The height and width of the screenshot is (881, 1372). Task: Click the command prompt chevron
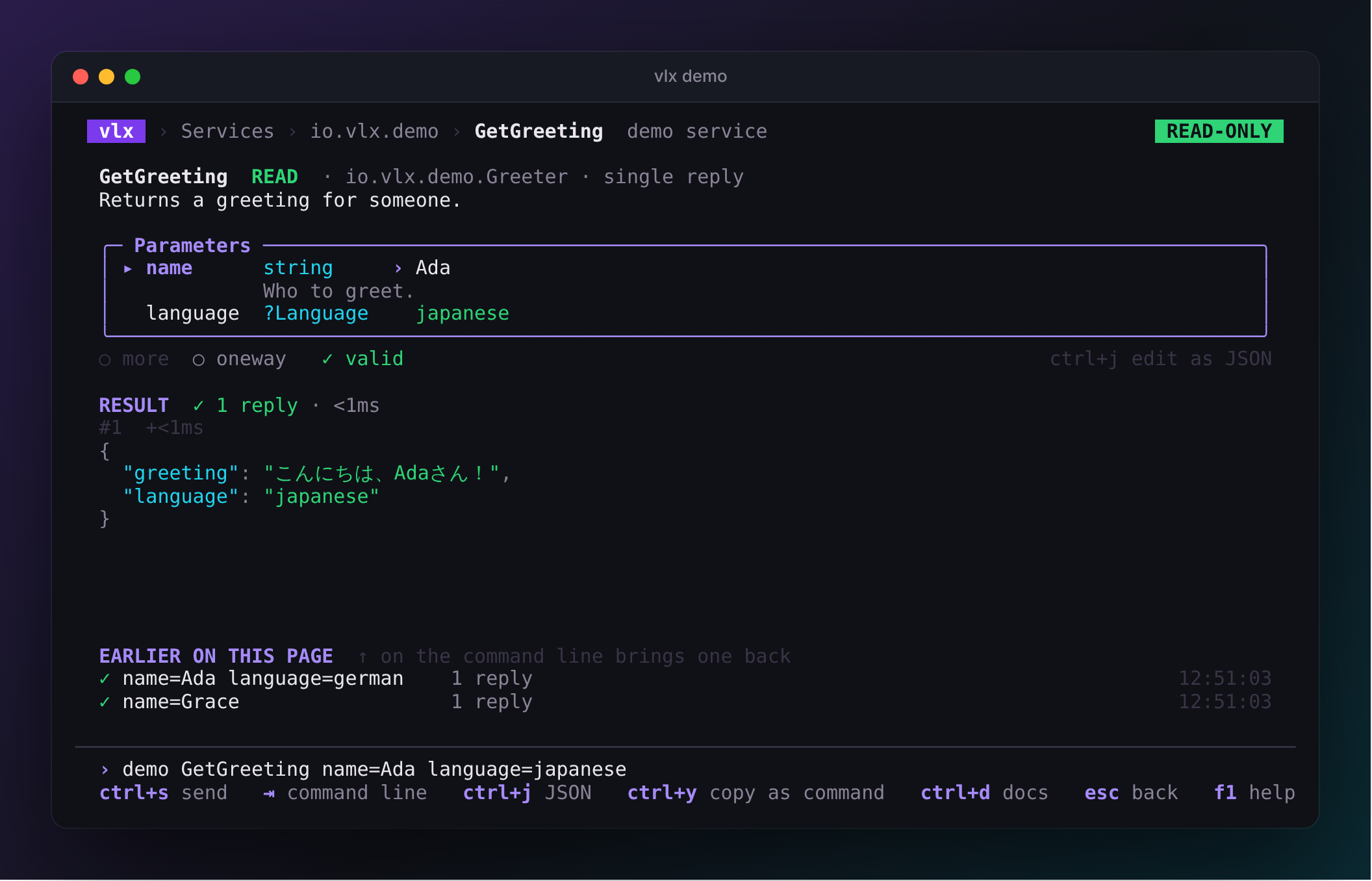click(x=105, y=770)
